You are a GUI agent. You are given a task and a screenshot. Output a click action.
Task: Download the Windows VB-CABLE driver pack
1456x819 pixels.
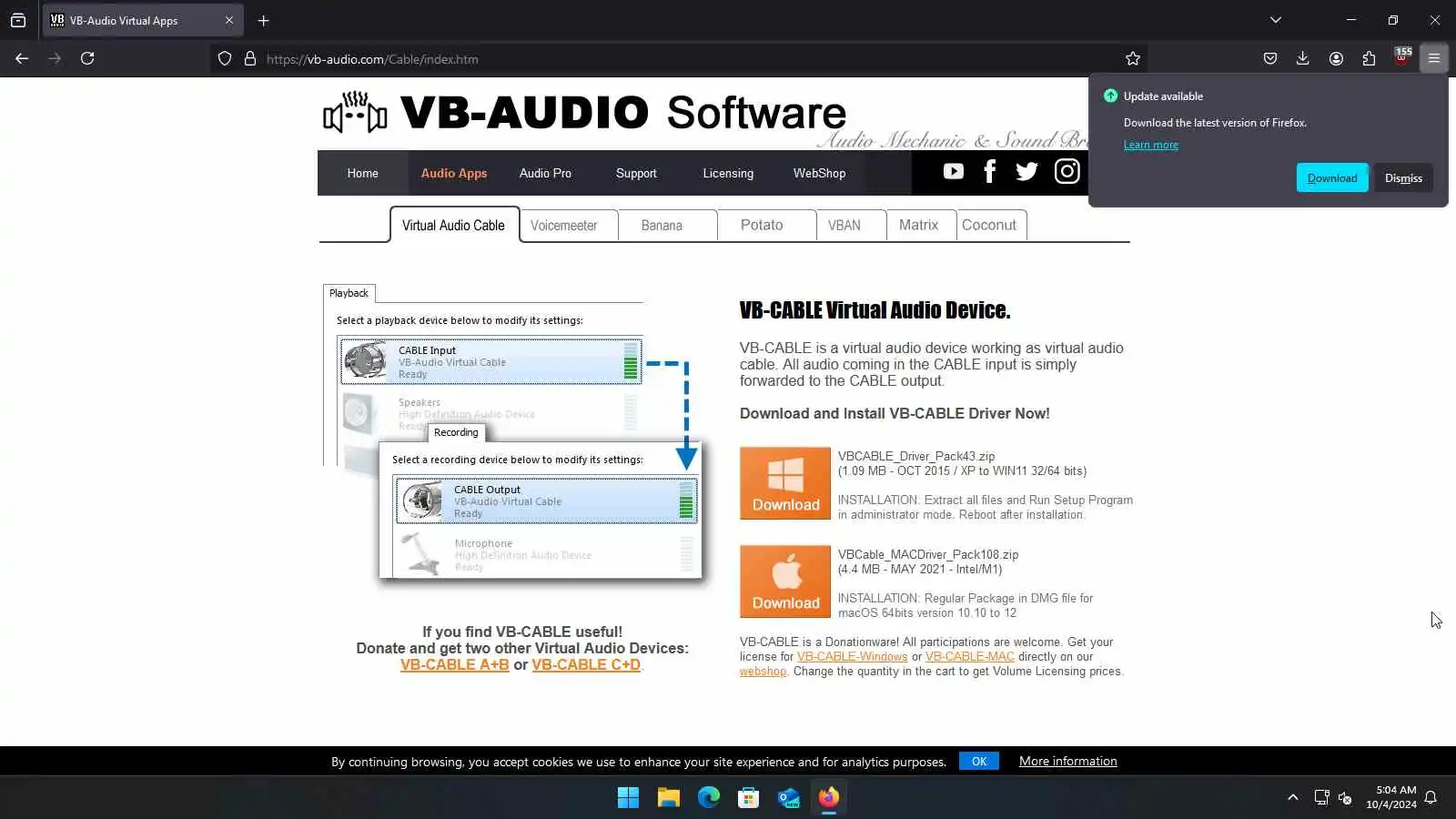[785, 483]
